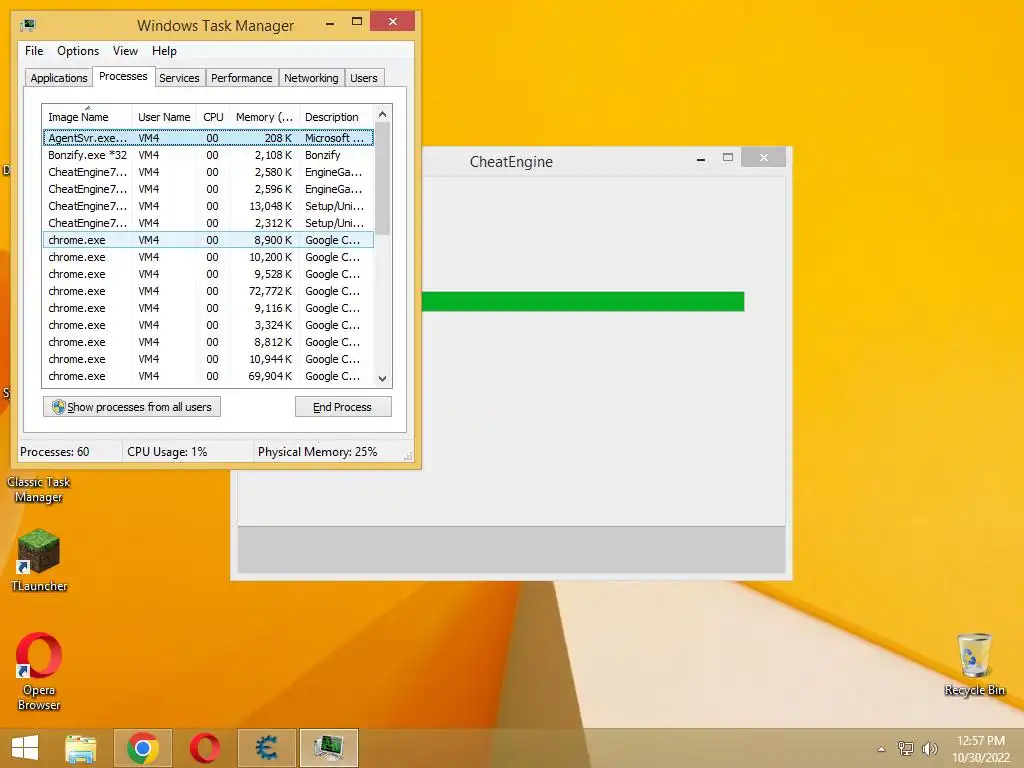Sort processes by User Name column
The image size is (1024, 768).
(x=164, y=117)
